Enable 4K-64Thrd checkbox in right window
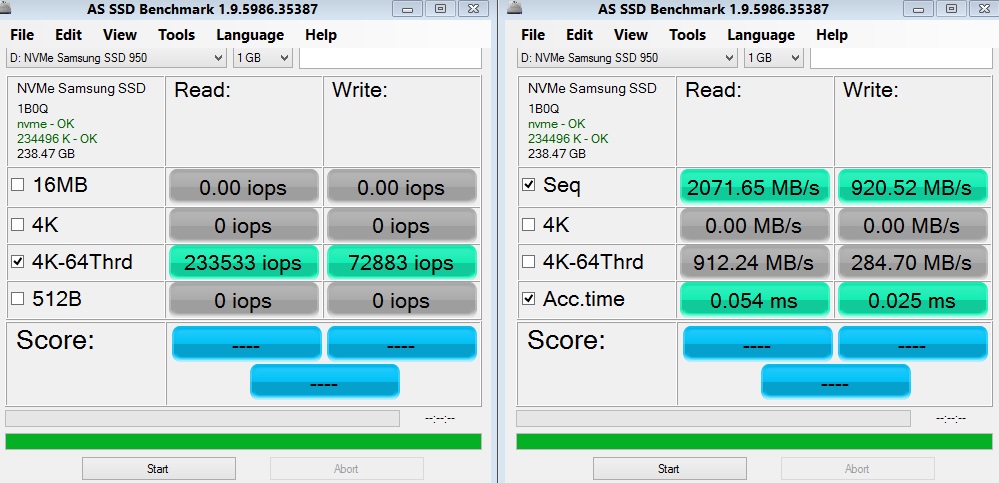 (529, 262)
